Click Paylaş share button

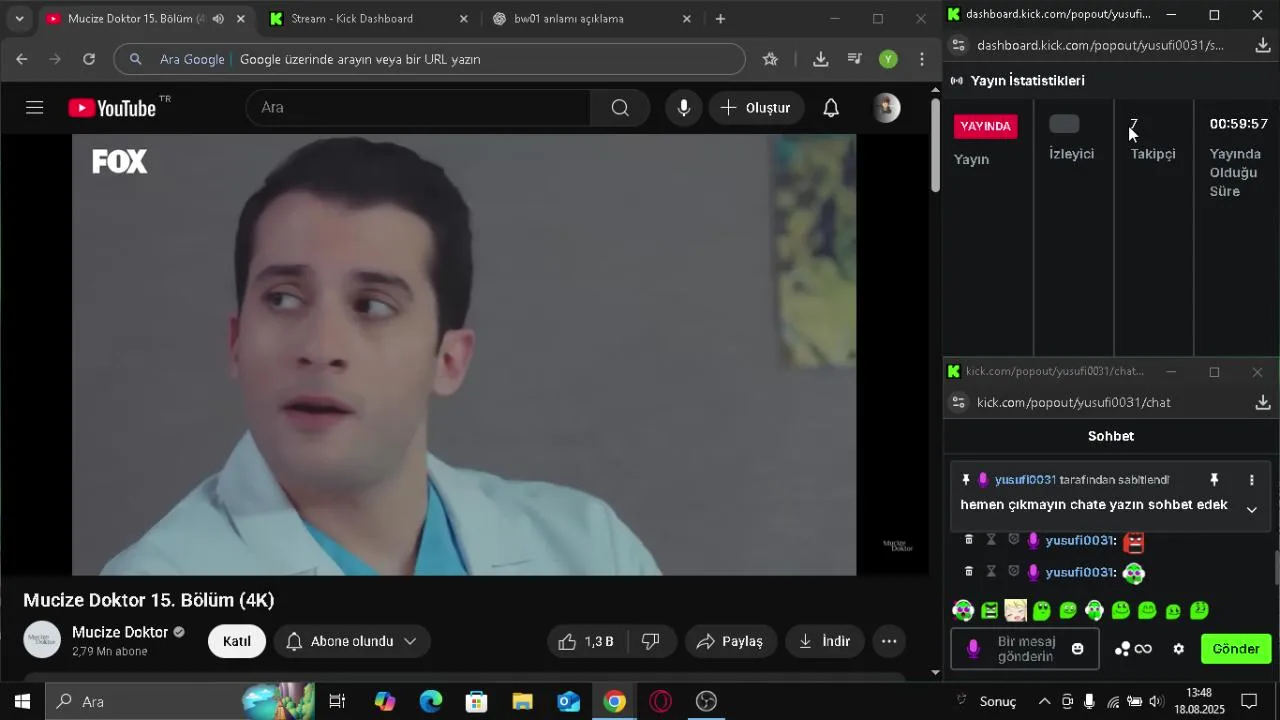pos(730,641)
